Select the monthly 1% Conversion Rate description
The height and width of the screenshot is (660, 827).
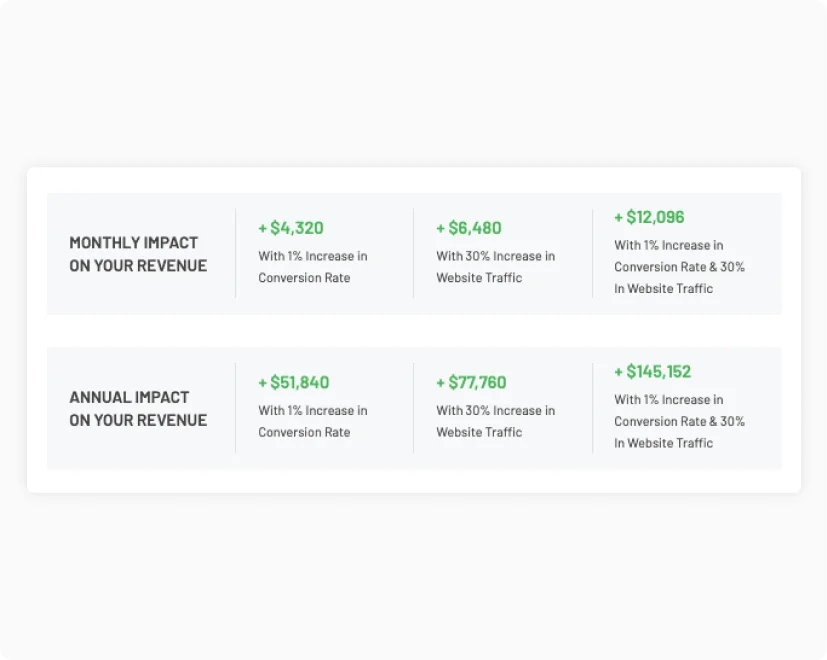[x=313, y=266]
